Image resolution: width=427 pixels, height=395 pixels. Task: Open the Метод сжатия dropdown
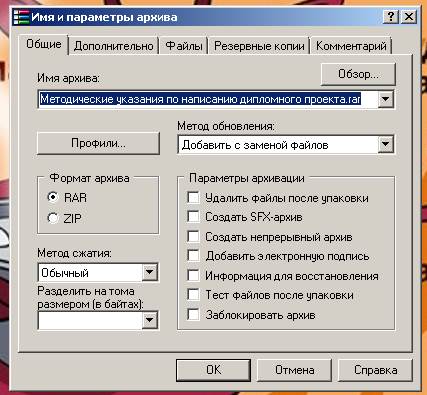pos(150,272)
